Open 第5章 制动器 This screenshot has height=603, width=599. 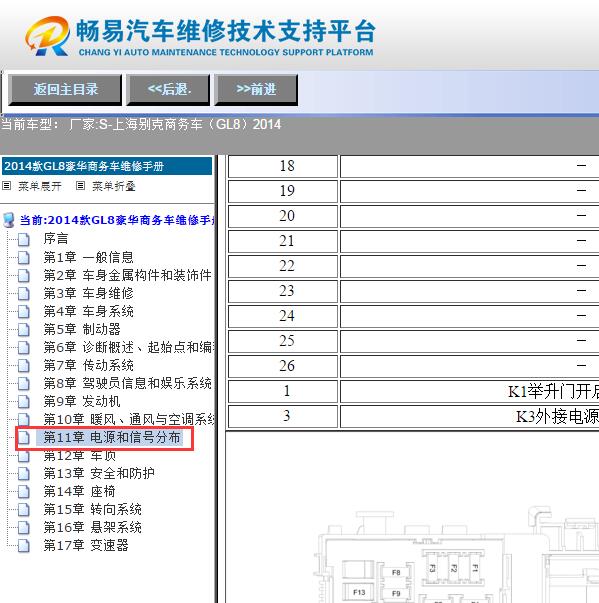(82, 329)
